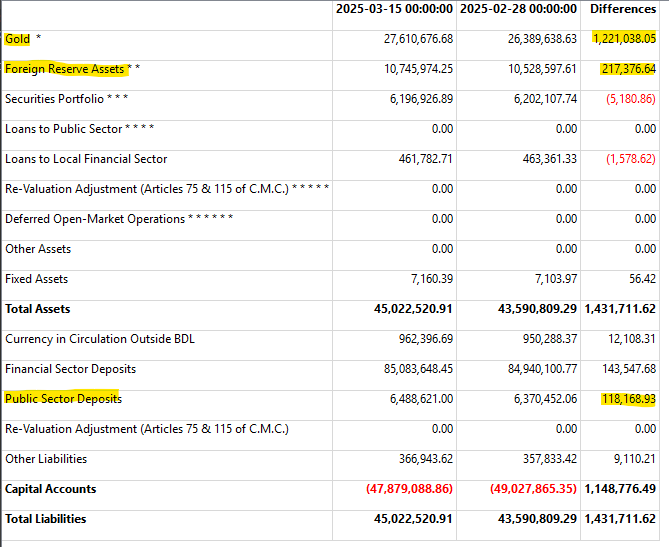Image resolution: width=669 pixels, height=547 pixels.
Task: Click difference 143,547.68
Action: tap(629, 369)
